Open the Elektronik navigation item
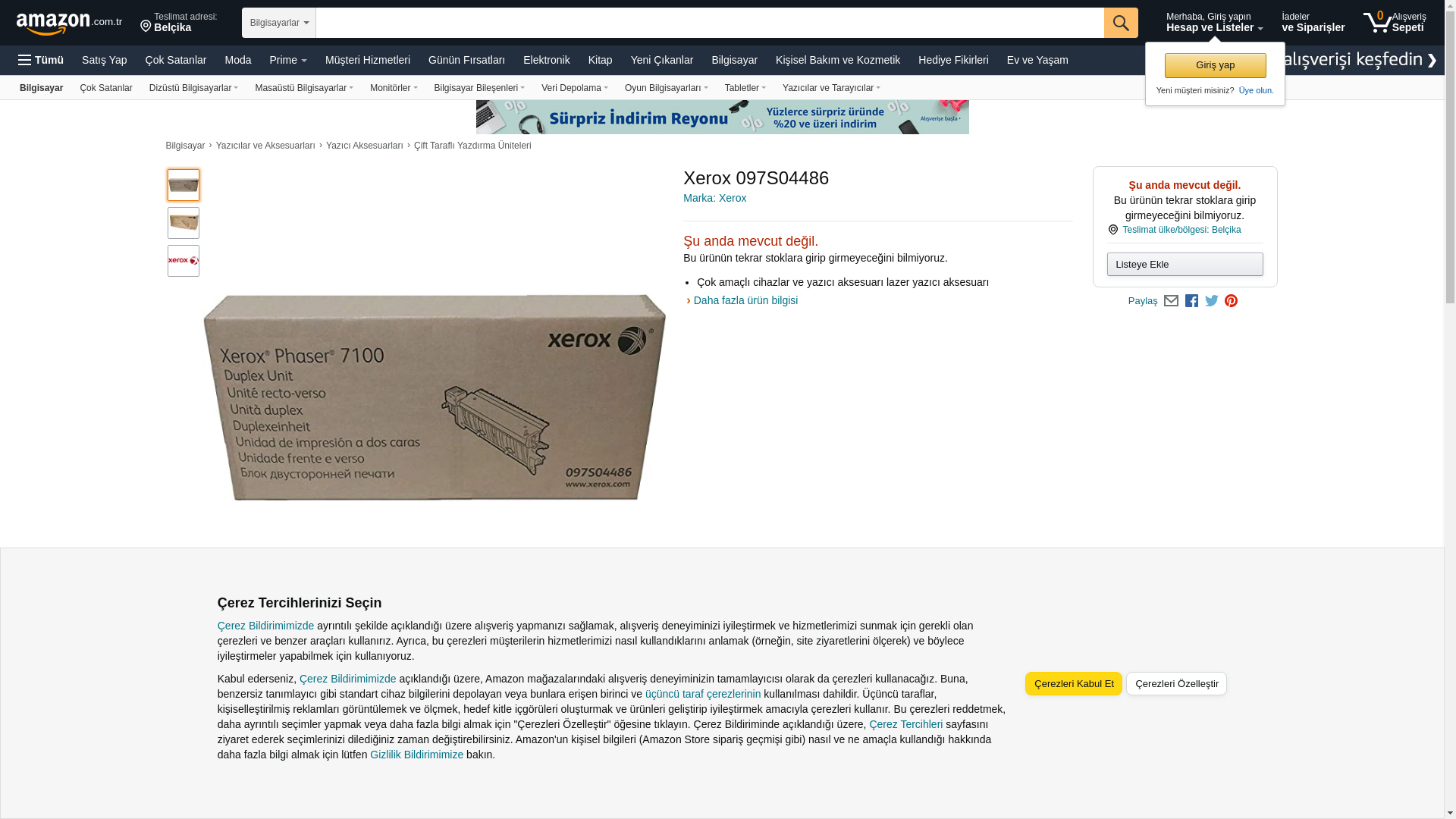1456x819 pixels. (547, 60)
